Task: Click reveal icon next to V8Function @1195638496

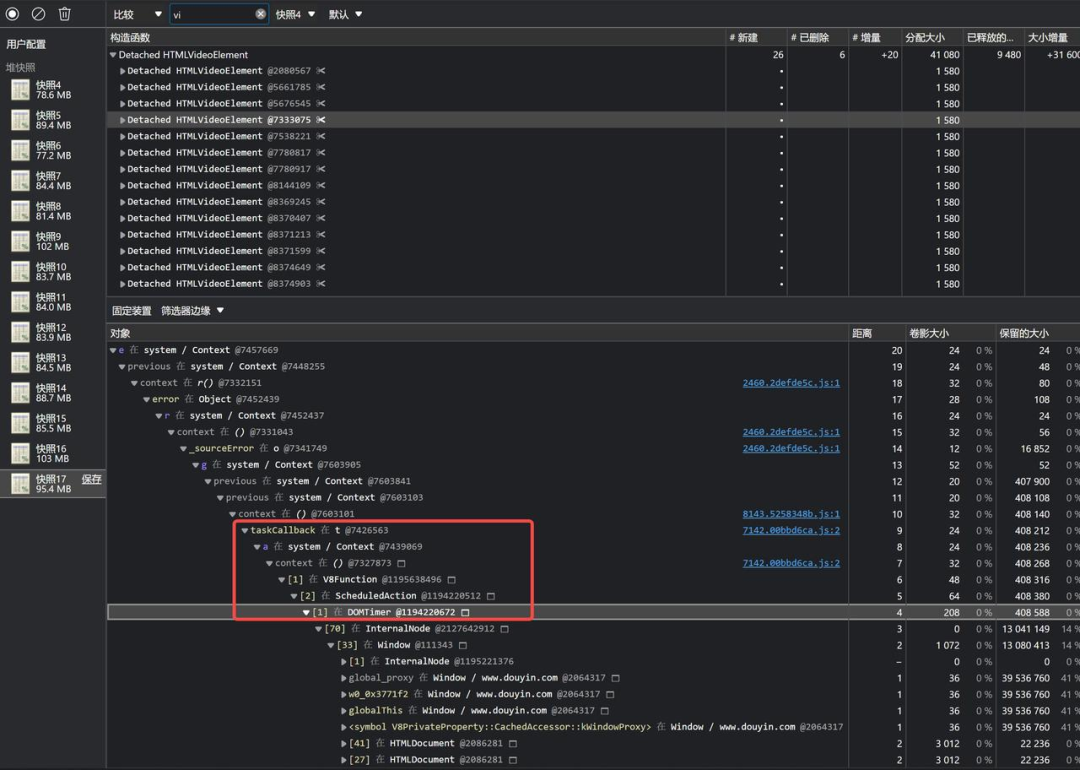Action: (x=452, y=580)
